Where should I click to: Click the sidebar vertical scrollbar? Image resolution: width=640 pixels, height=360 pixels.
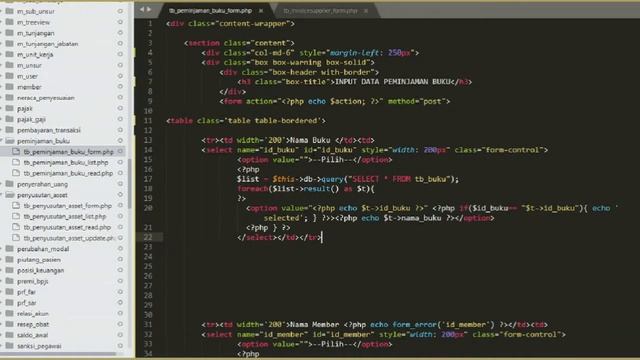point(129,184)
